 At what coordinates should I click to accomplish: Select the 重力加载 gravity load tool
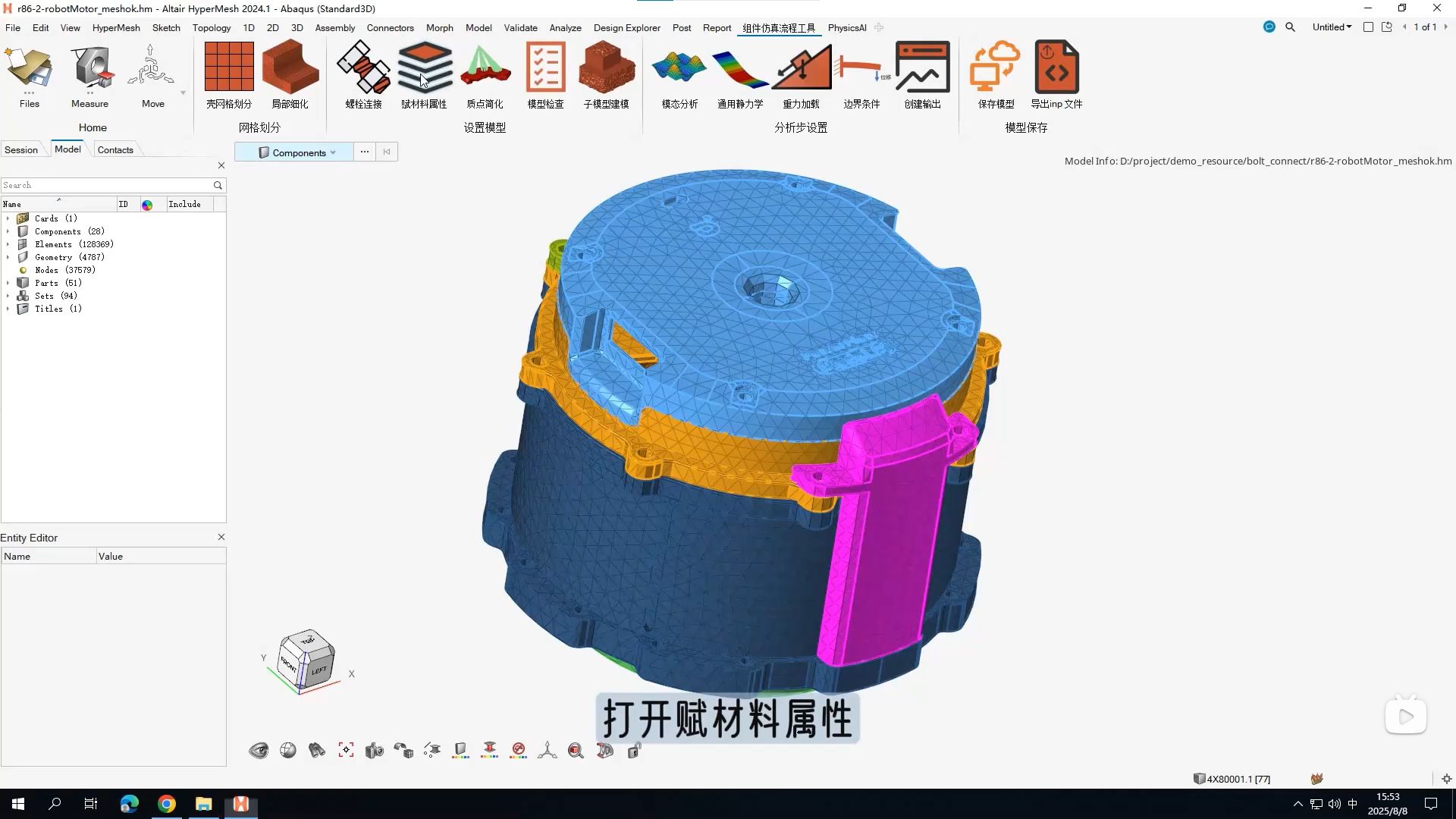pos(801,74)
